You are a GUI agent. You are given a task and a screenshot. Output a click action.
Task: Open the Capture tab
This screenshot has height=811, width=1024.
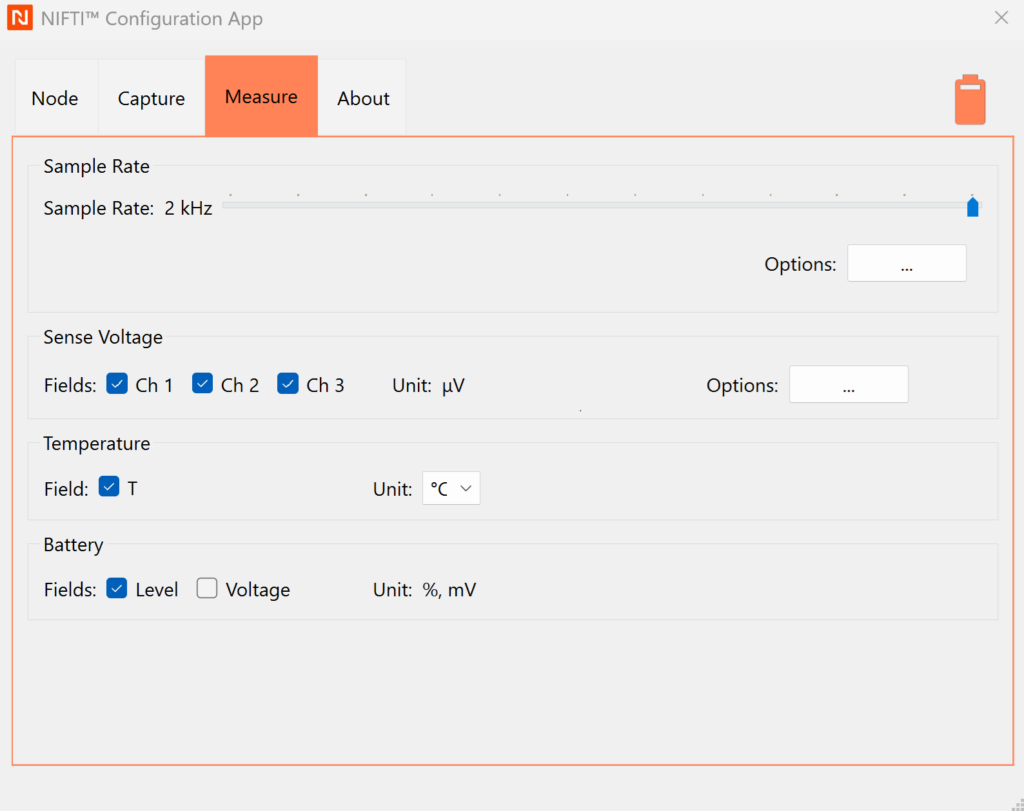click(151, 98)
